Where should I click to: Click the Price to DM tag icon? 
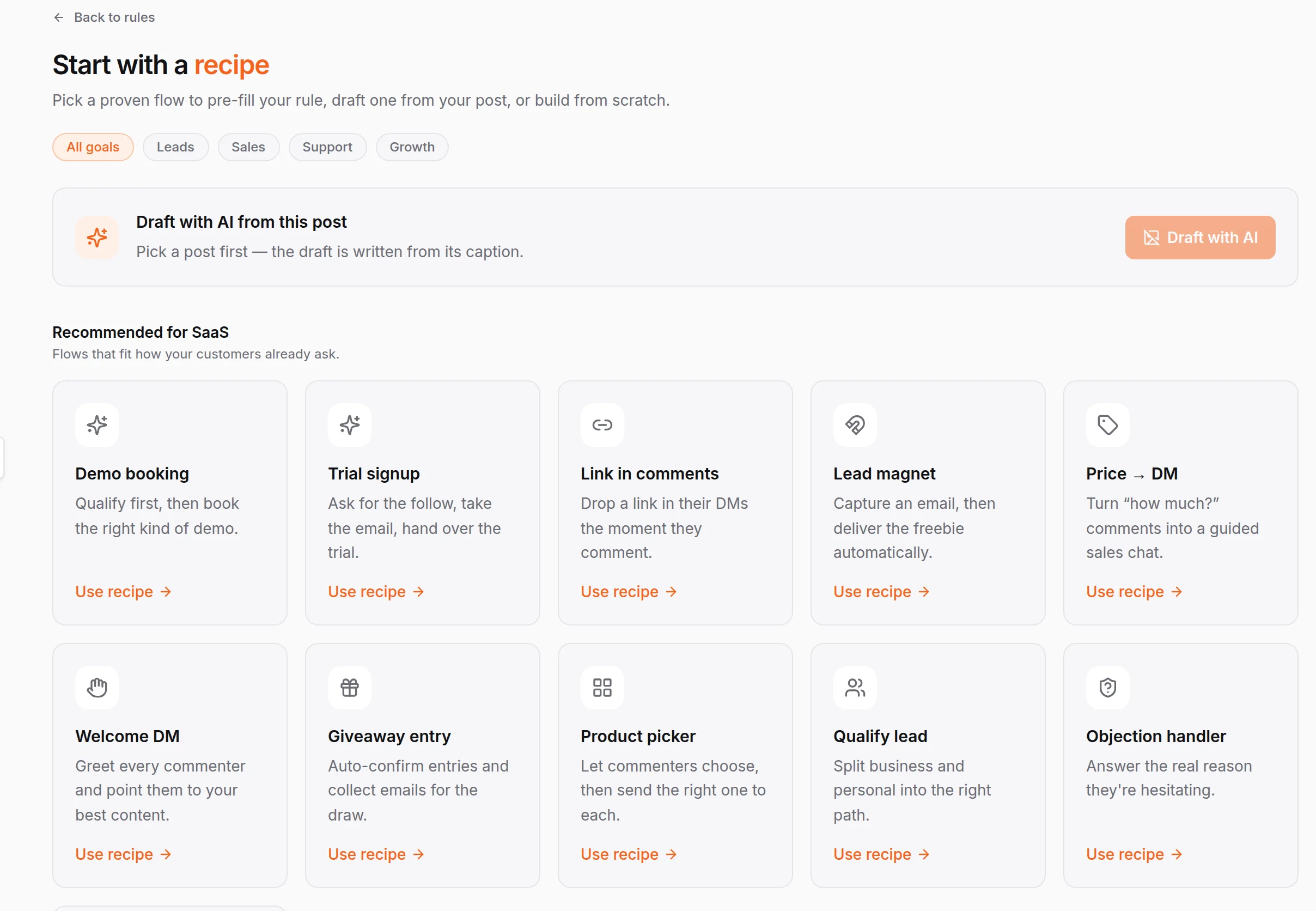click(1108, 424)
